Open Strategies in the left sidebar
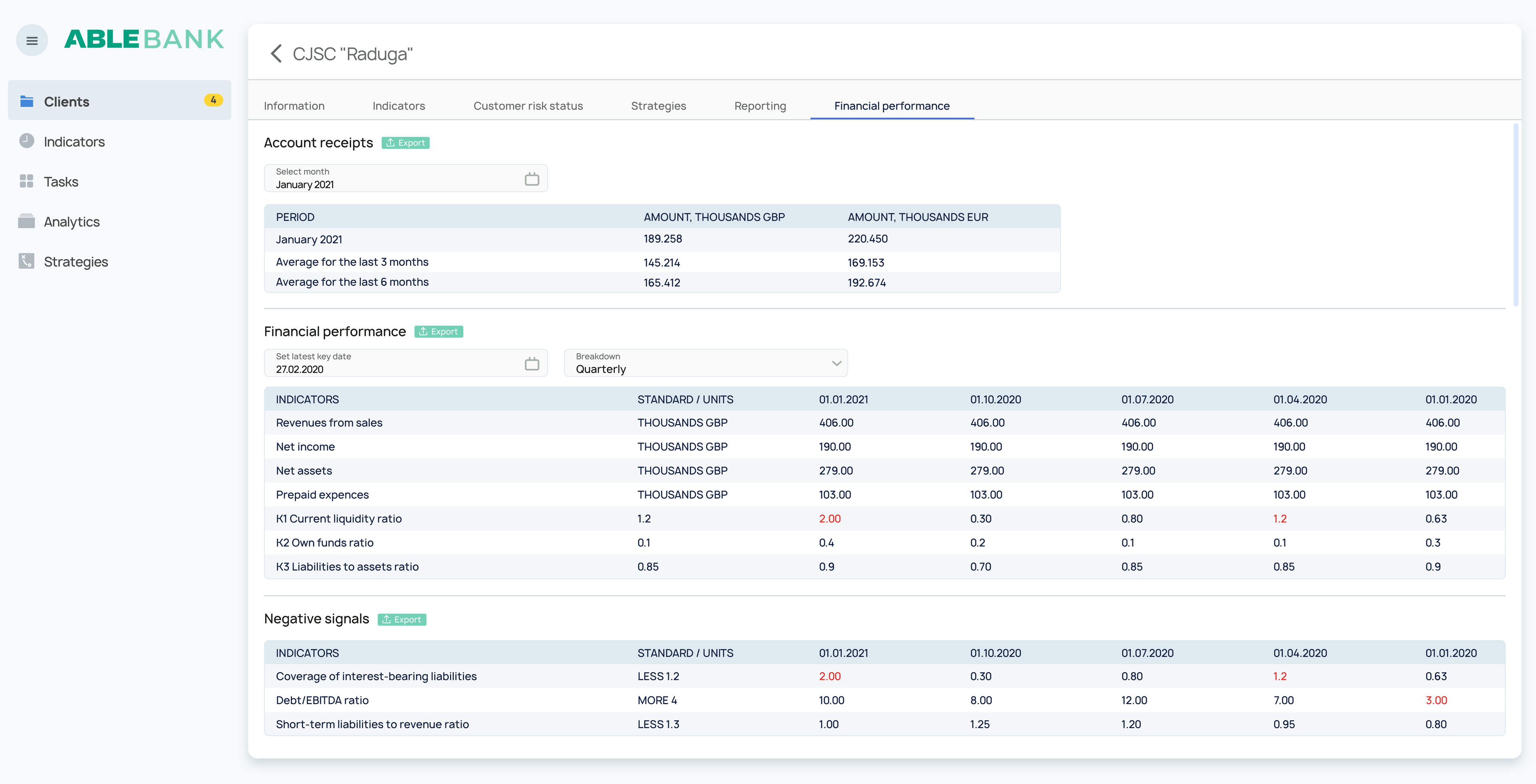 (76, 262)
